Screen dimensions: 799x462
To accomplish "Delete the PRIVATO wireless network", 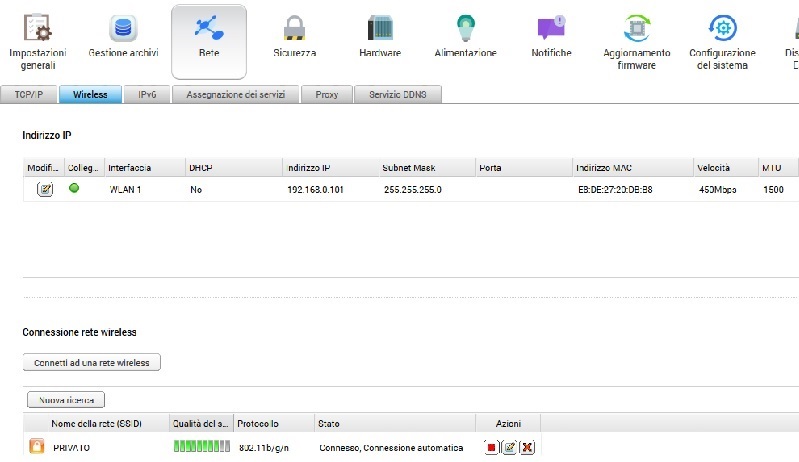I will click(x=526, y=447).
